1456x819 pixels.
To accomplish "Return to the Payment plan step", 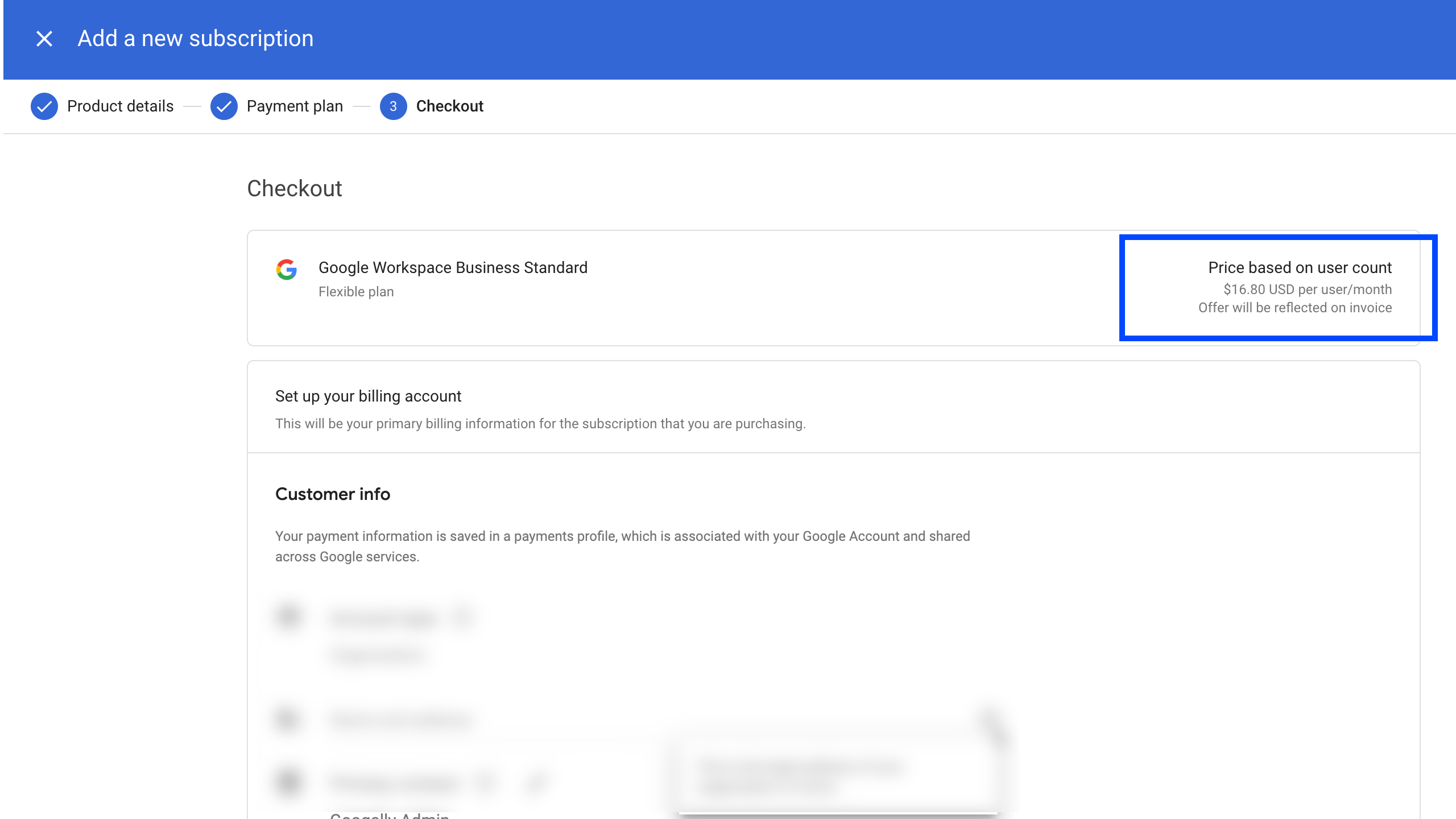I will 295,106.
